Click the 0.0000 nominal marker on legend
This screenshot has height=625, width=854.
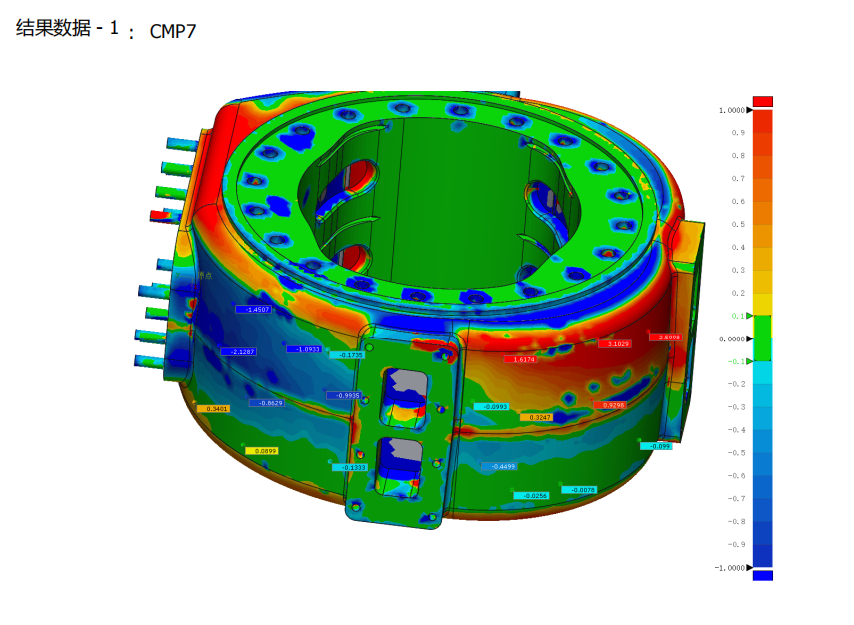[x=749, y=339]
